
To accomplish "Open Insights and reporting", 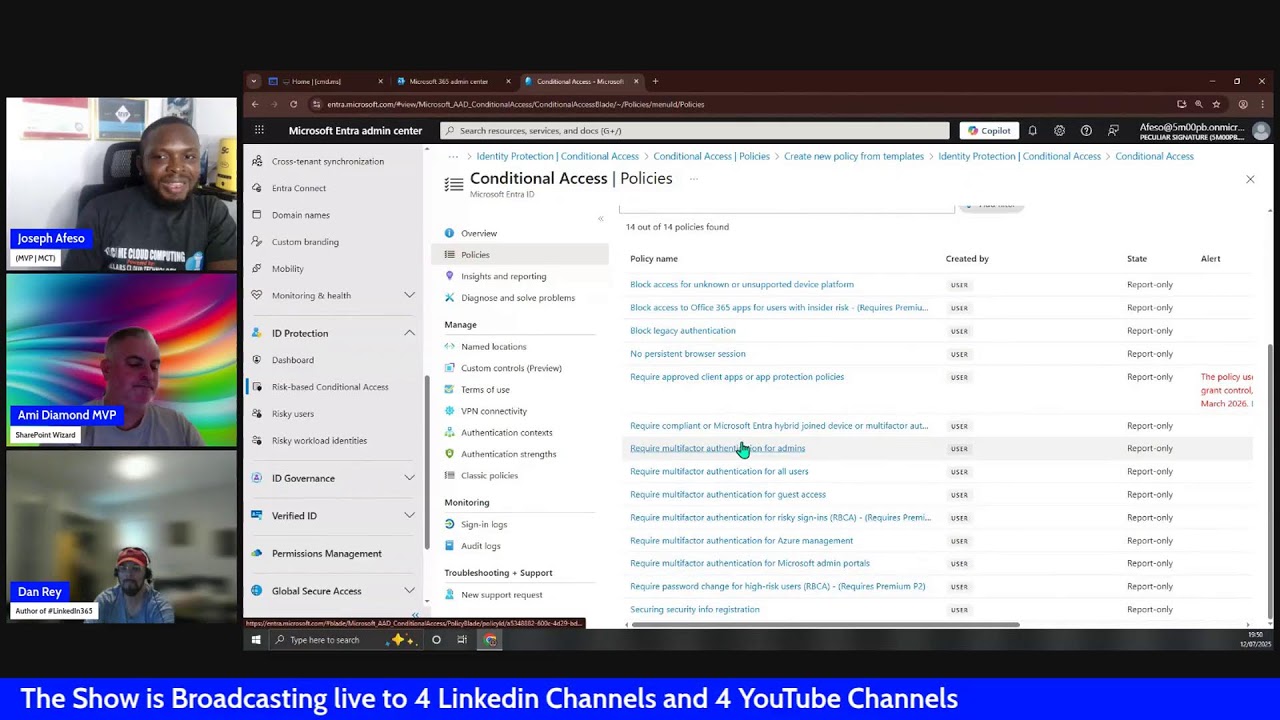I will 503,276.
